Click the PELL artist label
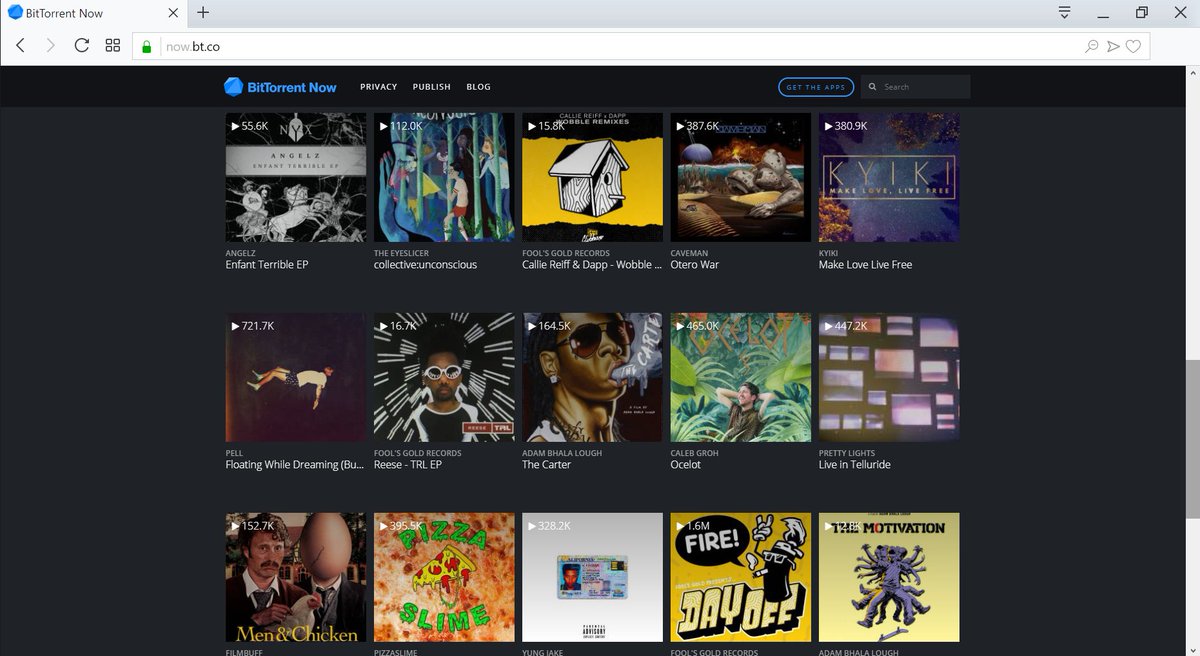The height and width of the screenshot is (656, 1200). [x=235, y=453]
